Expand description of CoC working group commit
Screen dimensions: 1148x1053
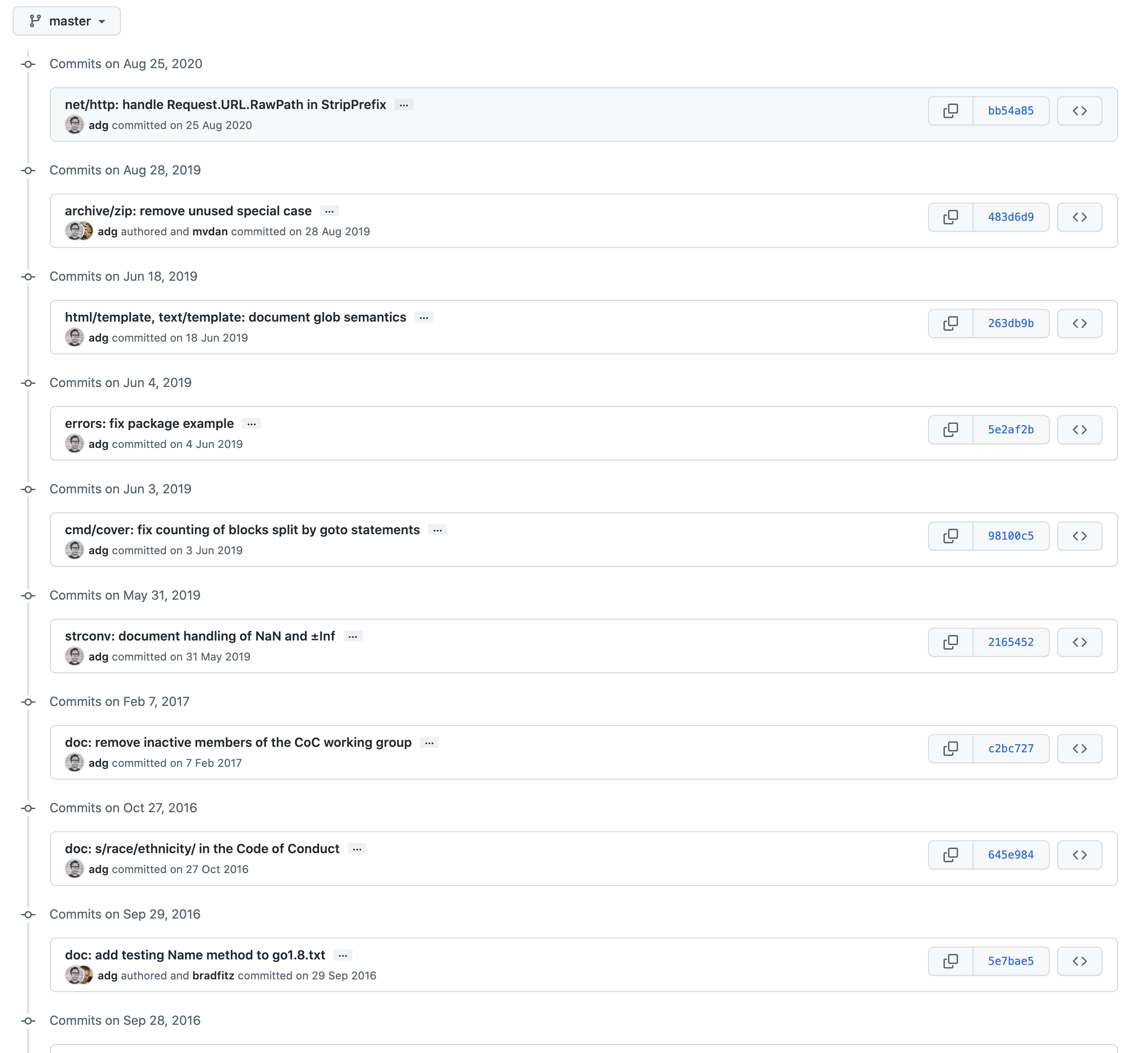(x=429, y=742)
